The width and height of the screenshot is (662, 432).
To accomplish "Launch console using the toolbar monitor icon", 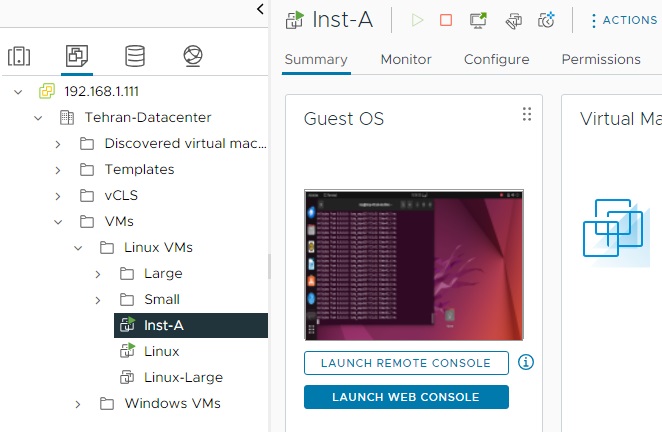I will [x=478, y=20].
